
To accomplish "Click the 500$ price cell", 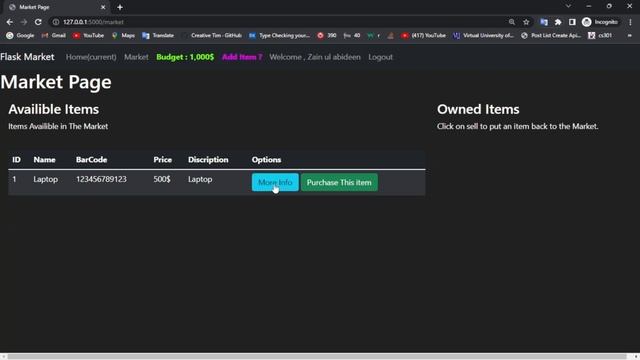I will point(162,179).
